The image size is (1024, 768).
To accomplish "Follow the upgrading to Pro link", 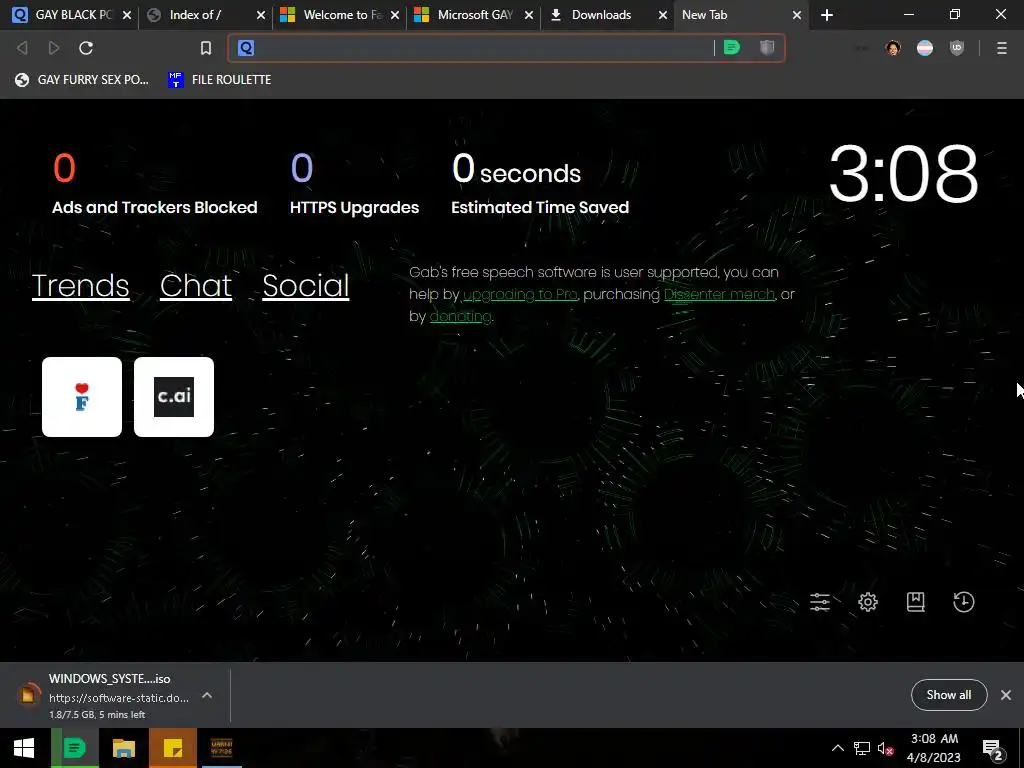I will point(520,295).
